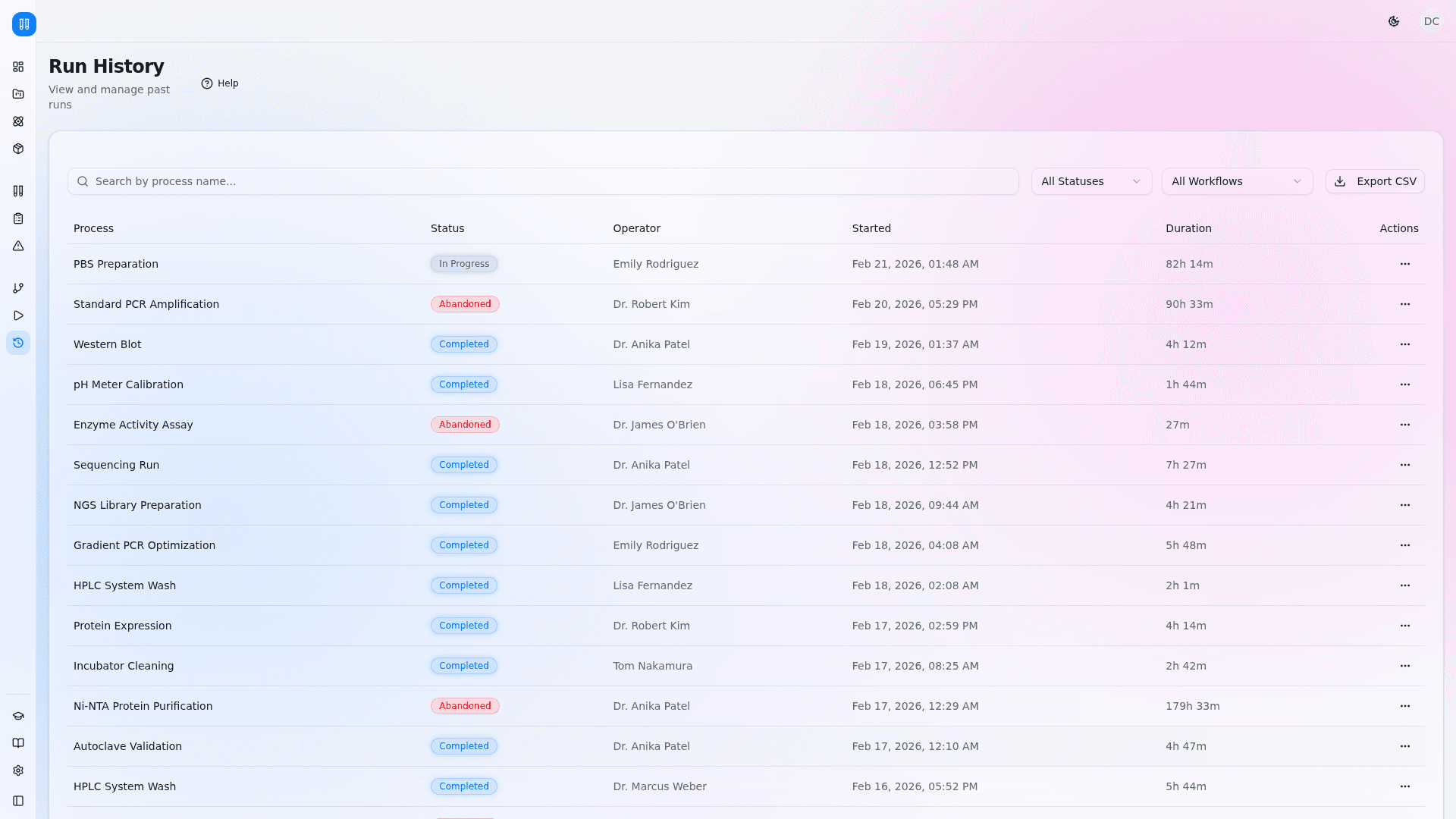Open the dashboard grid icon in sidebar
This screenshot has height=819, width=1456.
point(18,67)
